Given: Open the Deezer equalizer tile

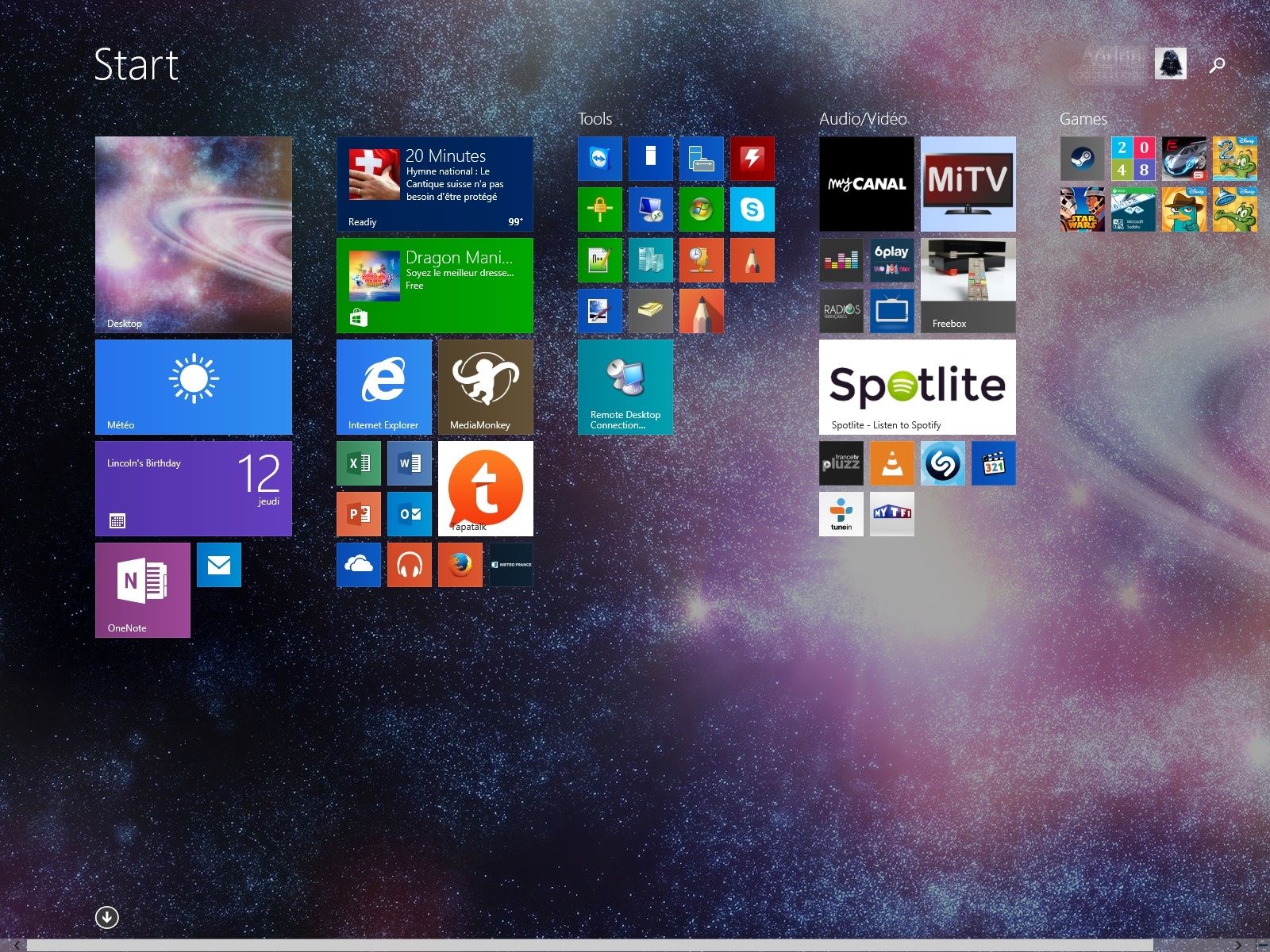Looking at the screenshot, I should tap(841, 260).
